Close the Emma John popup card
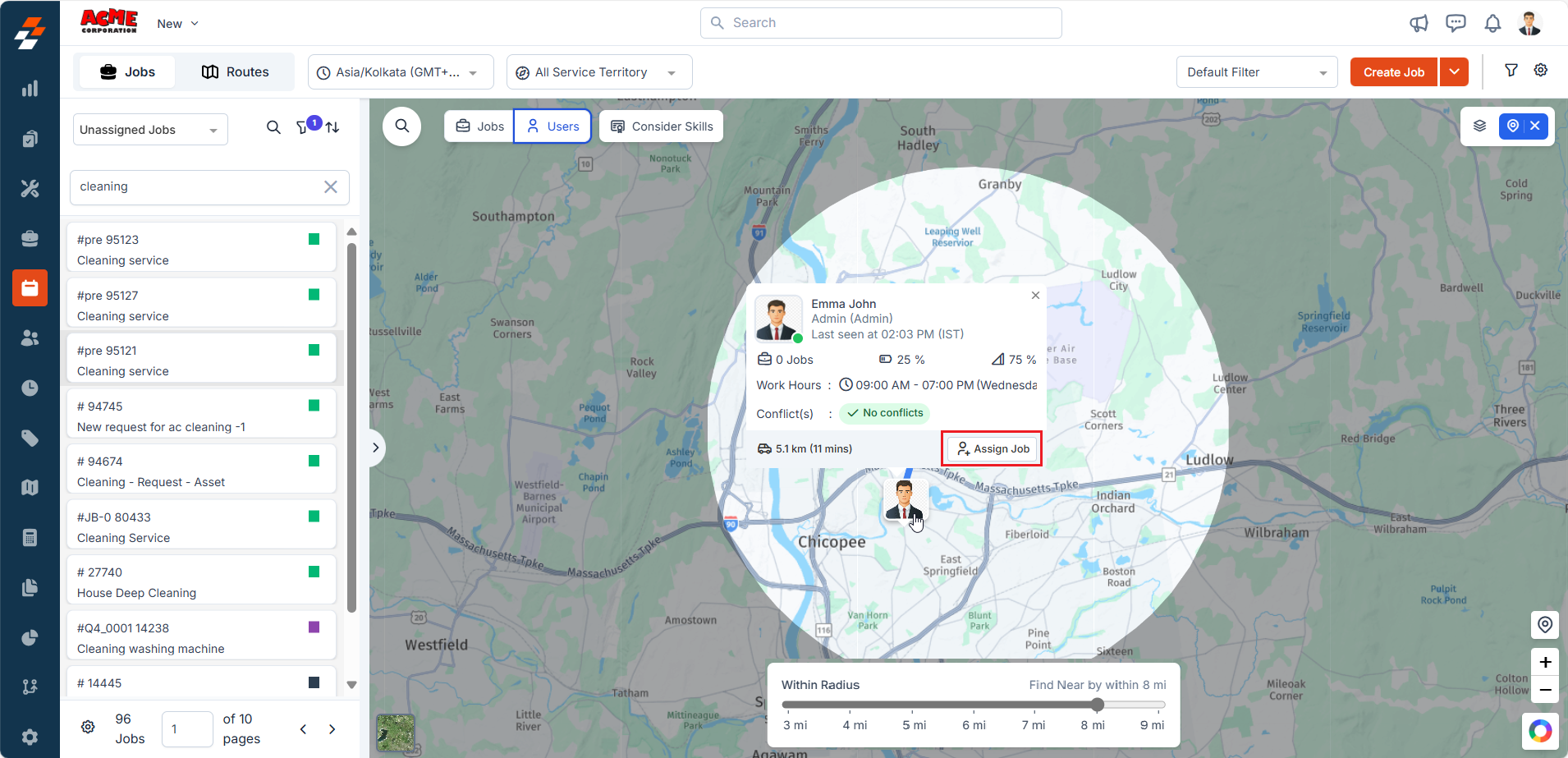1568x758 pixels. coord(1035,296)
